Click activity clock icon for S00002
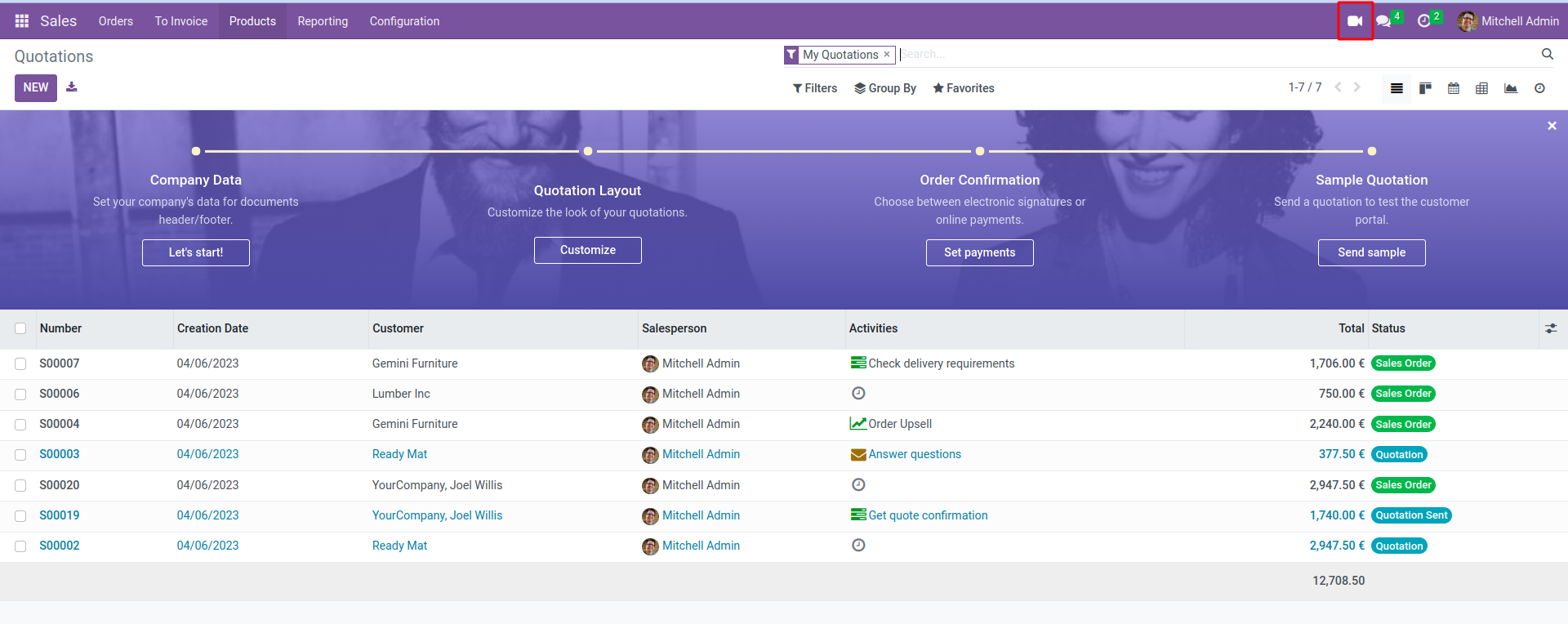 tap(858, 546)
